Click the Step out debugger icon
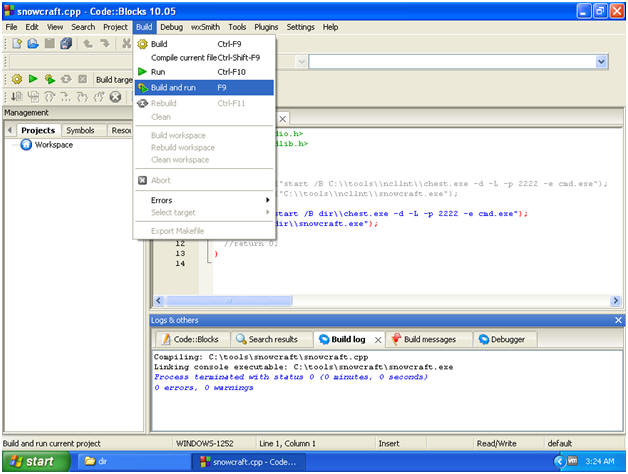The height and width of the screenshot is (474, 628). (82, 97)
